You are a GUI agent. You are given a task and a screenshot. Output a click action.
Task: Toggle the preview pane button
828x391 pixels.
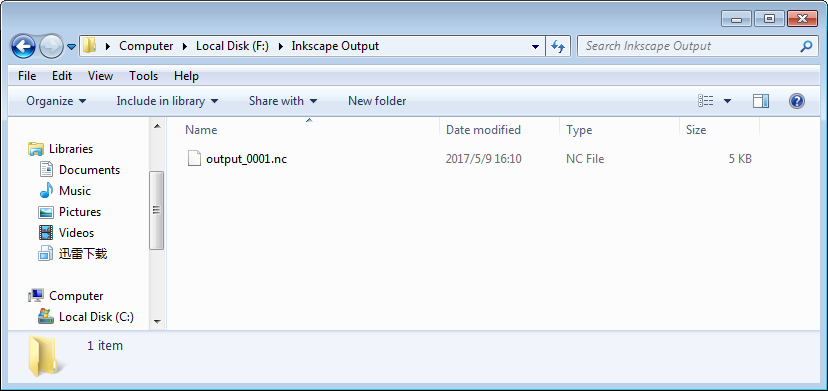click(x=761, y=100)
